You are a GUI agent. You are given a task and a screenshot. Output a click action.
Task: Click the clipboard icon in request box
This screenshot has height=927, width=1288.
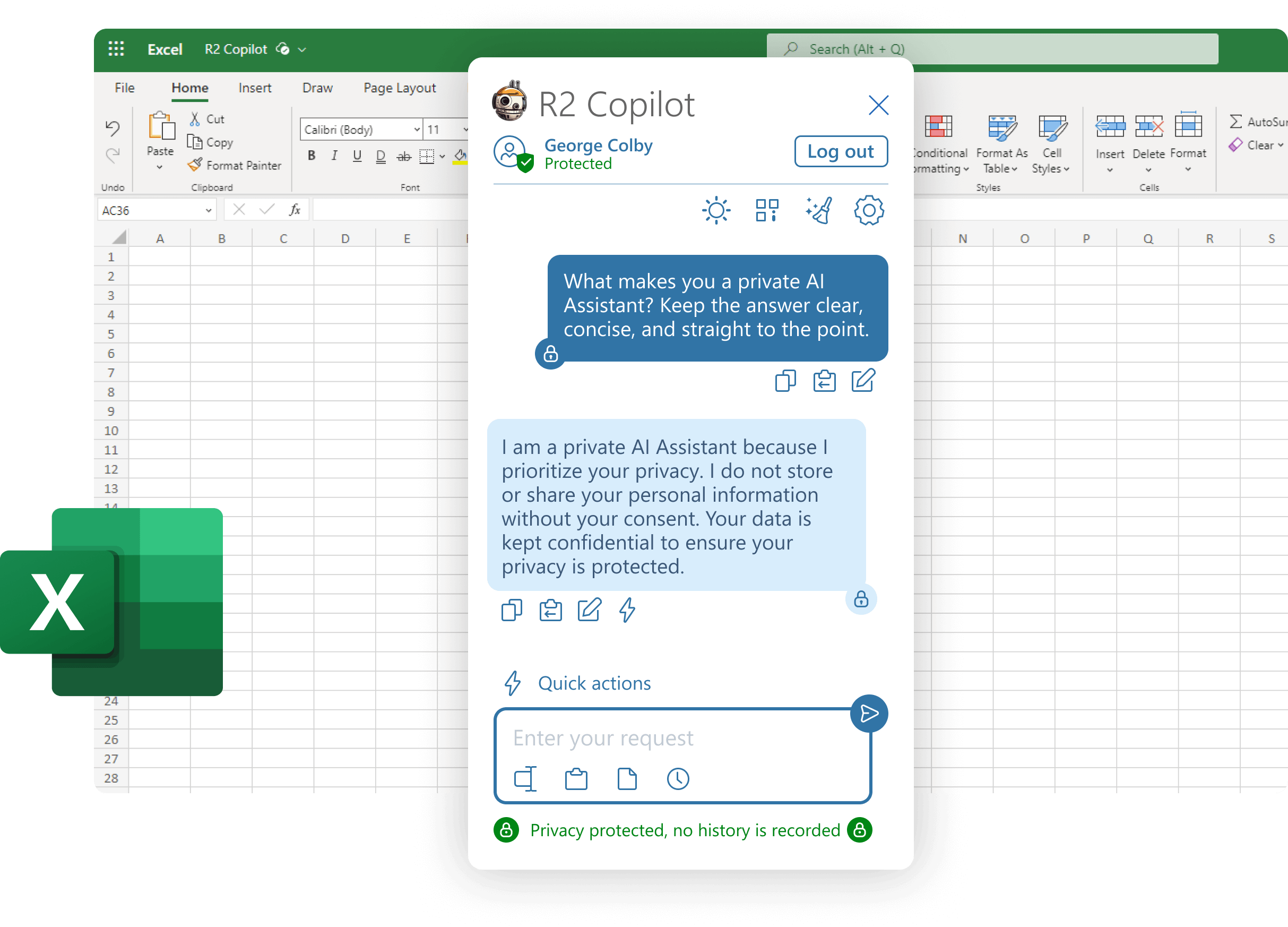[x=576, y=779]
